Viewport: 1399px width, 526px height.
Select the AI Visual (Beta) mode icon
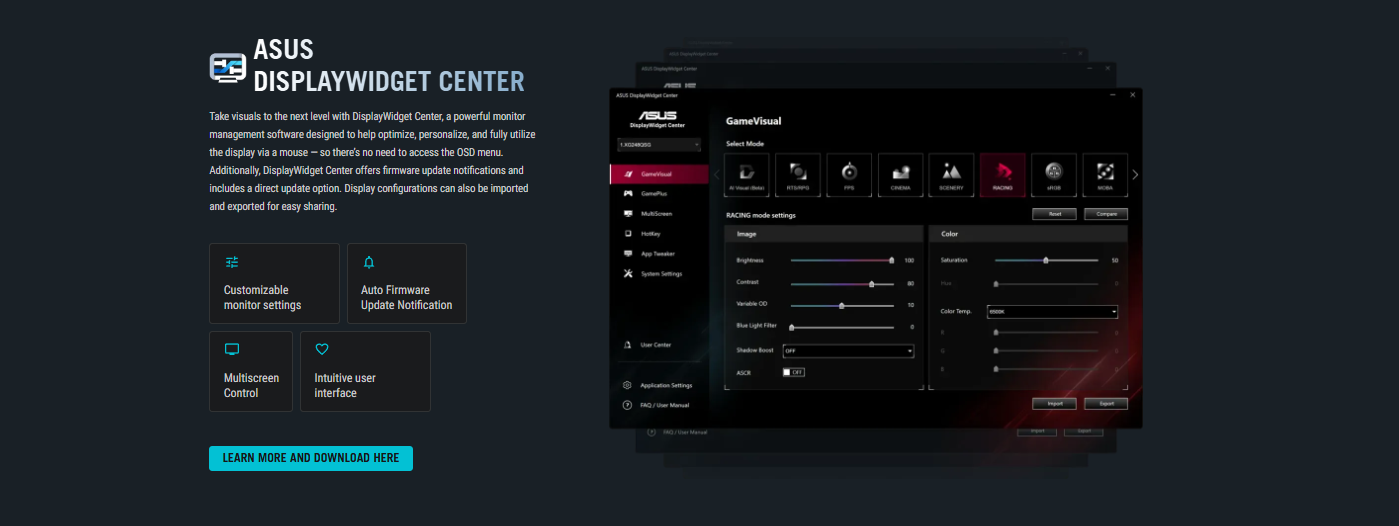point(746,175)
